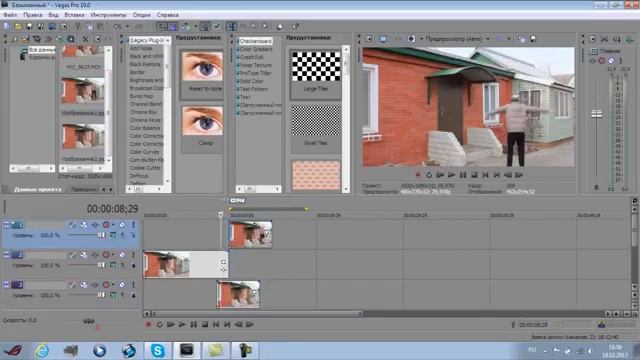This screenshot has height=360, width=640.
Task: Mute video track 1
Action: [122, 225]
